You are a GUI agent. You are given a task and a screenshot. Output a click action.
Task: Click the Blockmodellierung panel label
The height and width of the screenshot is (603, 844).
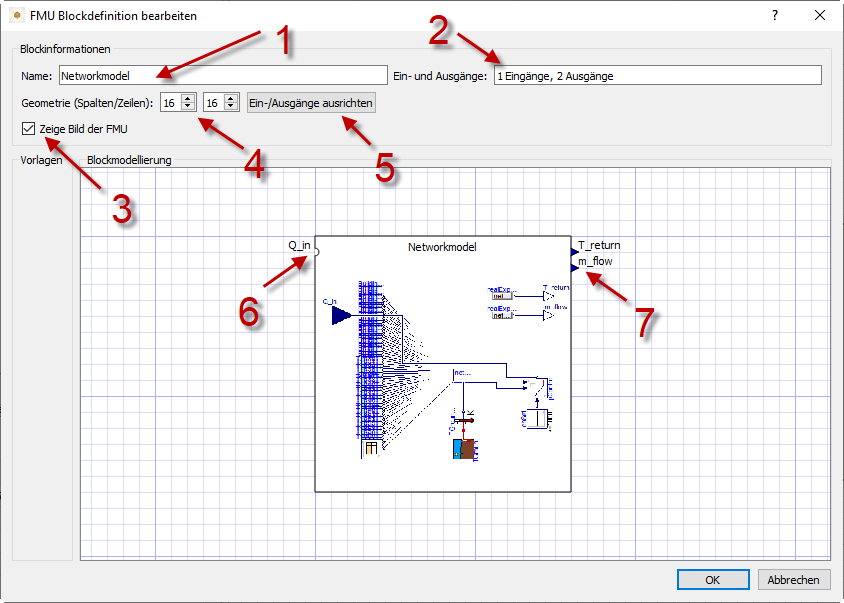click(129, 160)
